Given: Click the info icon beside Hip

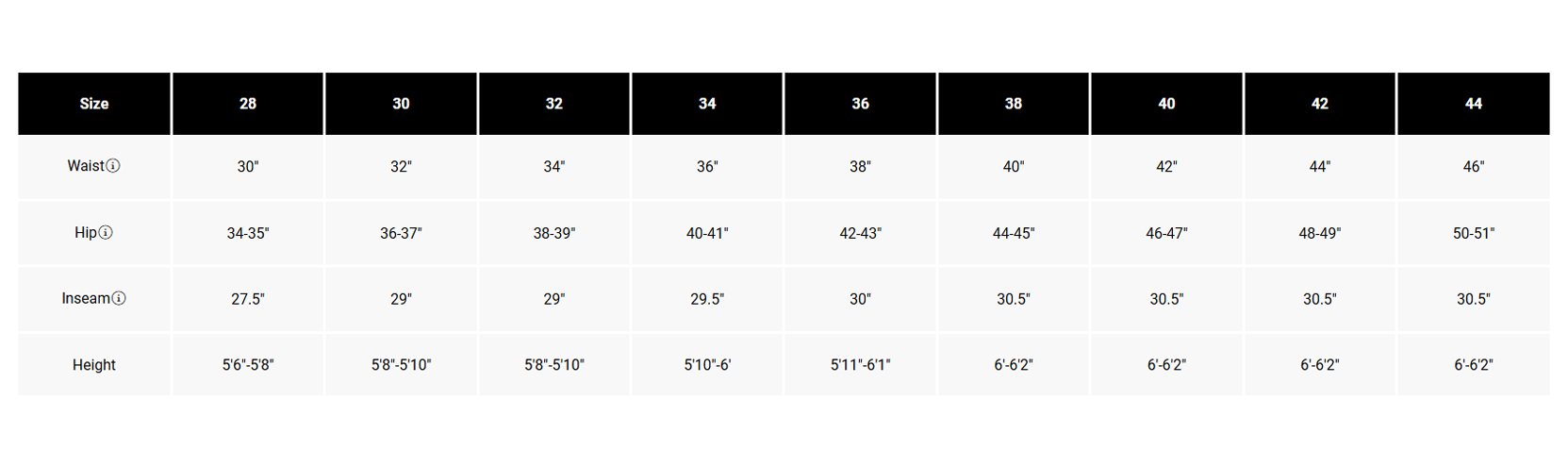Looking at the screenshot, I should click(x=106, y=232).
